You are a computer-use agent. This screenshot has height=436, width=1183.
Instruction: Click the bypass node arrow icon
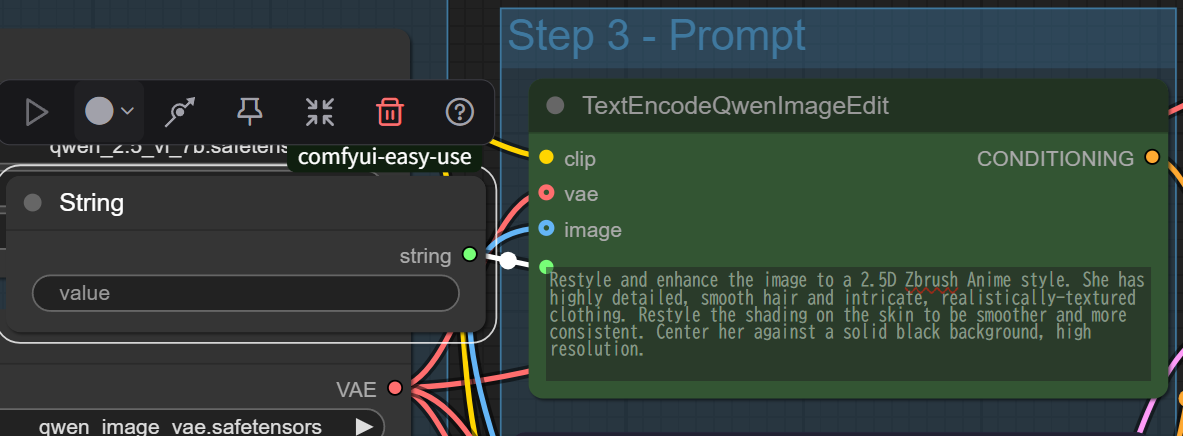(x=180, y=112)
